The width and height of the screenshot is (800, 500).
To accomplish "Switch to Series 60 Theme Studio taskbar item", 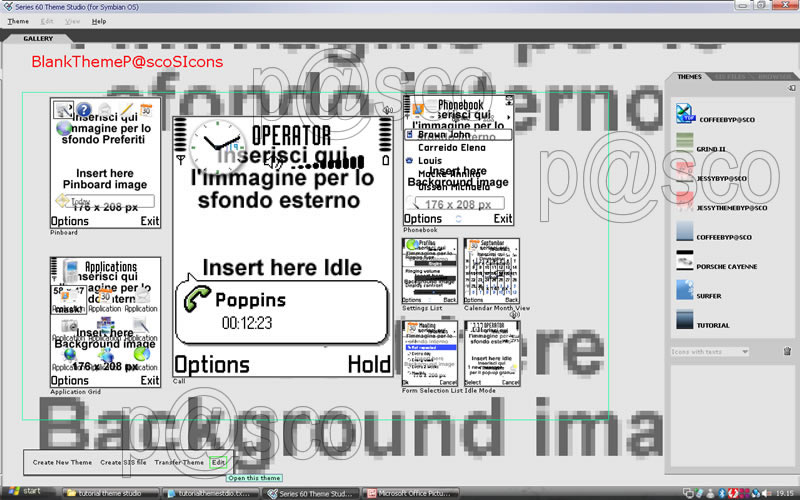I will point(311,493).
